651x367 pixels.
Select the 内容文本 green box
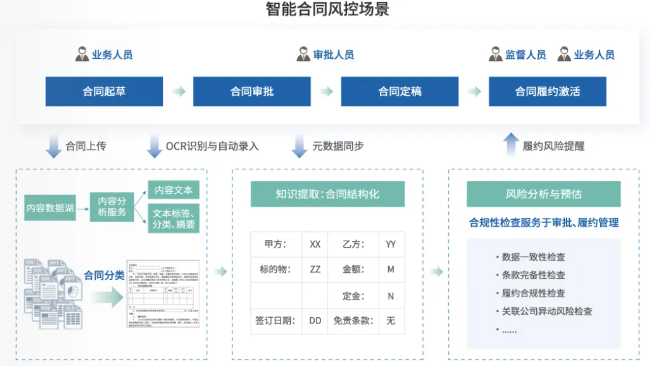point(174,190)
